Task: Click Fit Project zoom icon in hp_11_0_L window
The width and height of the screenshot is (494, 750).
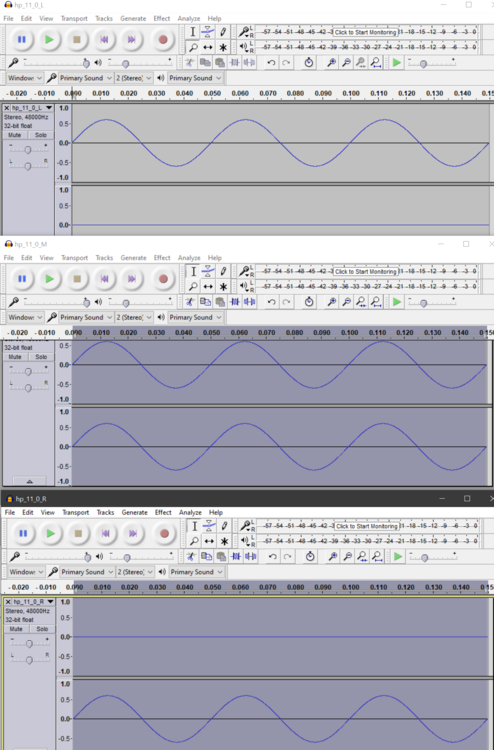Action: point(376,63)
